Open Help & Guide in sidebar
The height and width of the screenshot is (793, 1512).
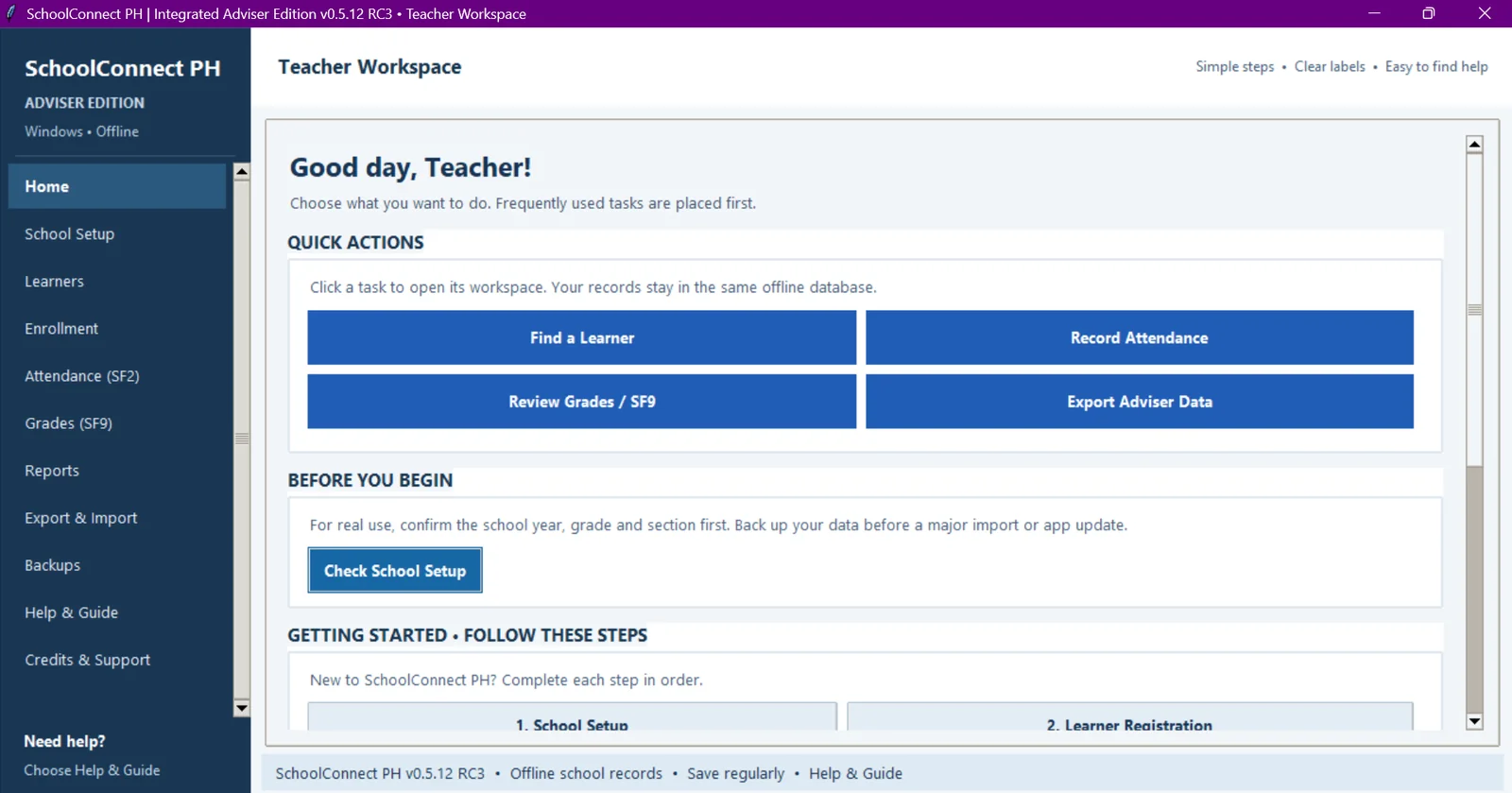point(117,612)
